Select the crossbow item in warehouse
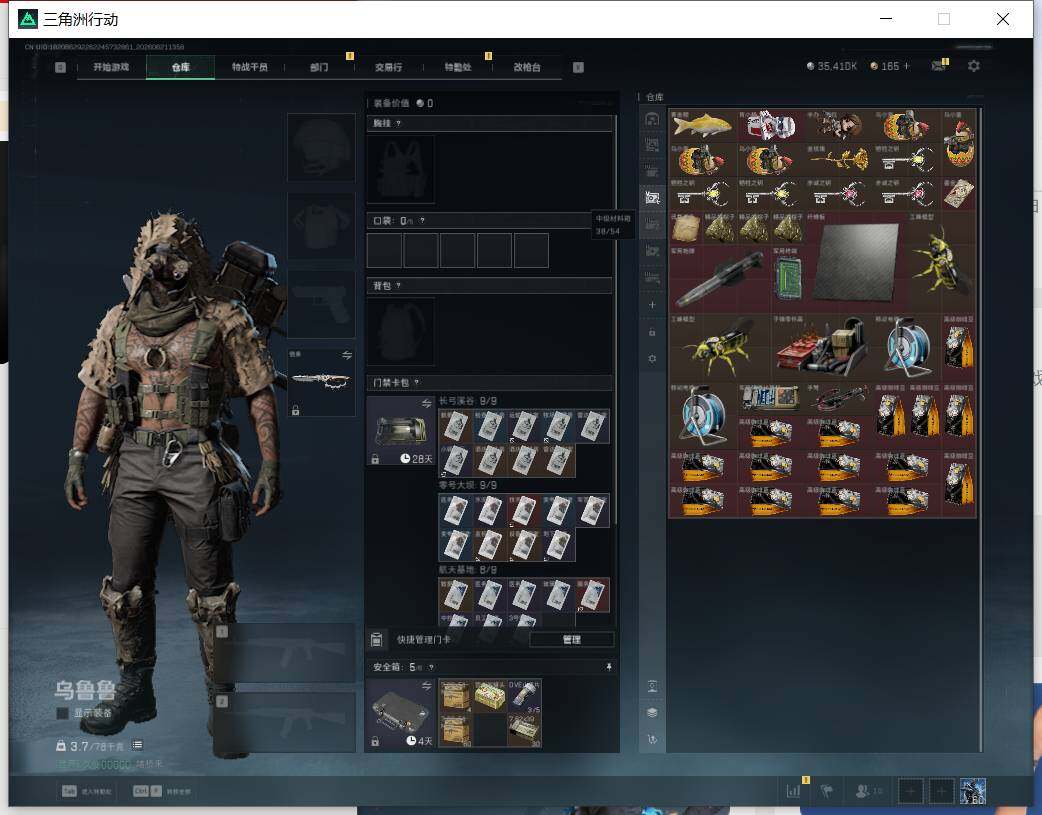This screenshot has width=1042, height=815. click(839, 399)
